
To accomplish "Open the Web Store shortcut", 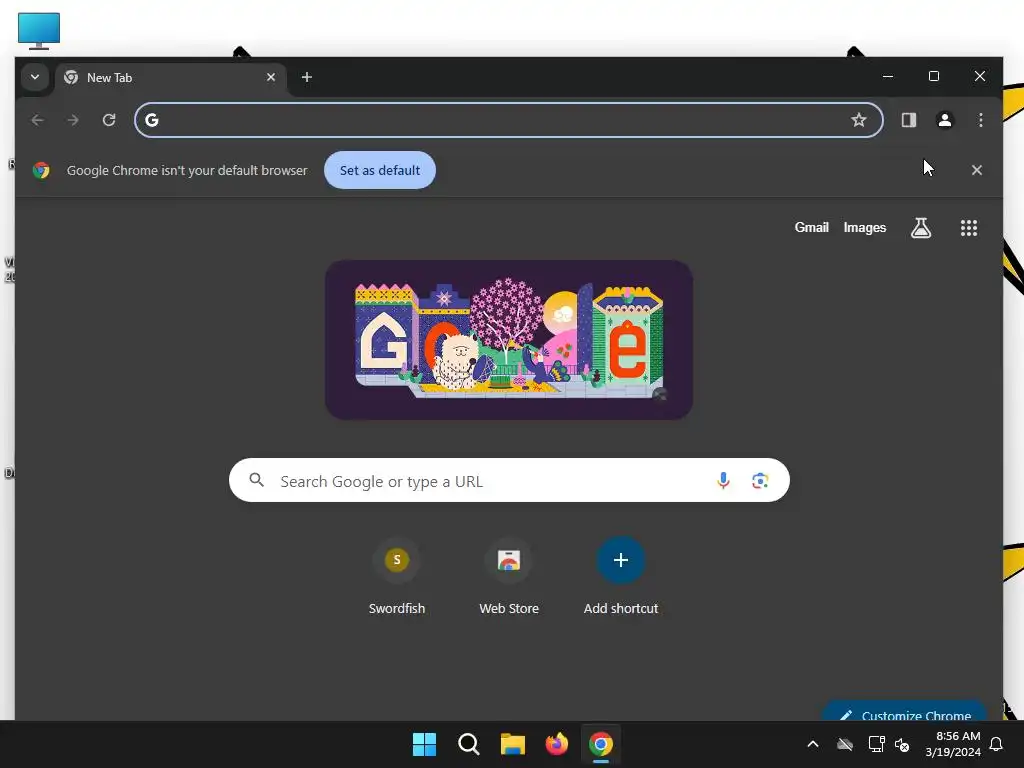I will [x=509, y=577].
